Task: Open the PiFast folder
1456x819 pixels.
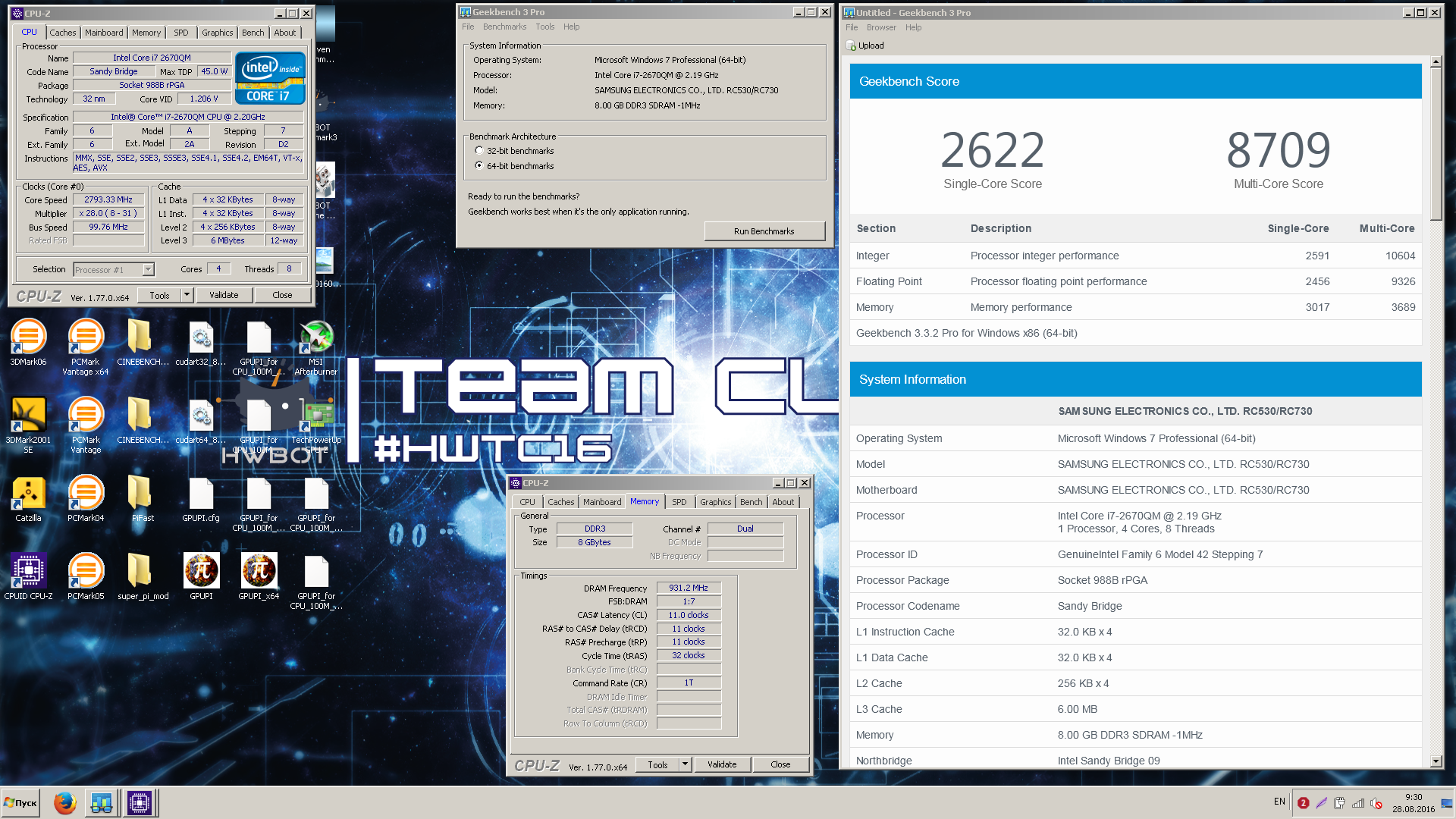Action: 143,499
